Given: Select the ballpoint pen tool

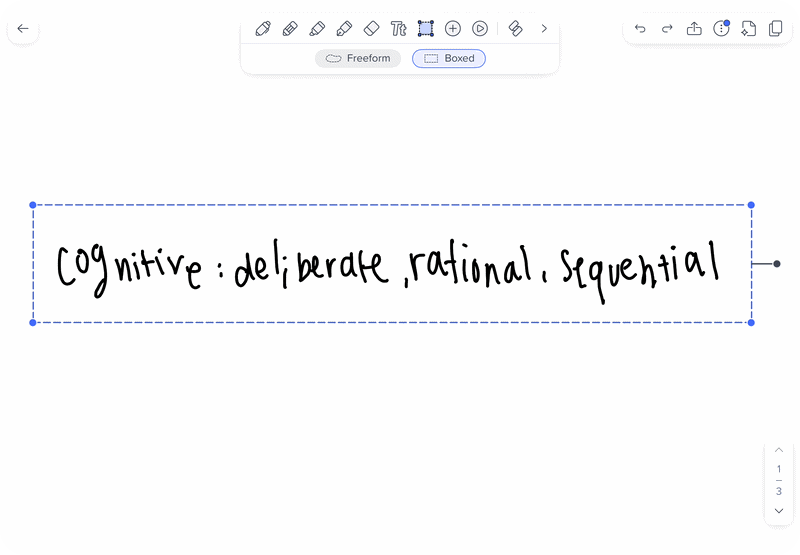Looking at the screenshot, I should [x=263, y=29].
